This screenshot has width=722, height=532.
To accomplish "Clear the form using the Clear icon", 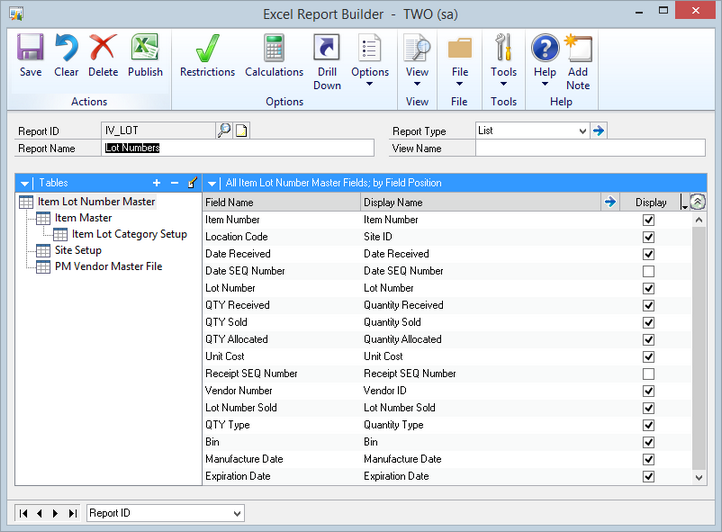I will tap(66, 47).
